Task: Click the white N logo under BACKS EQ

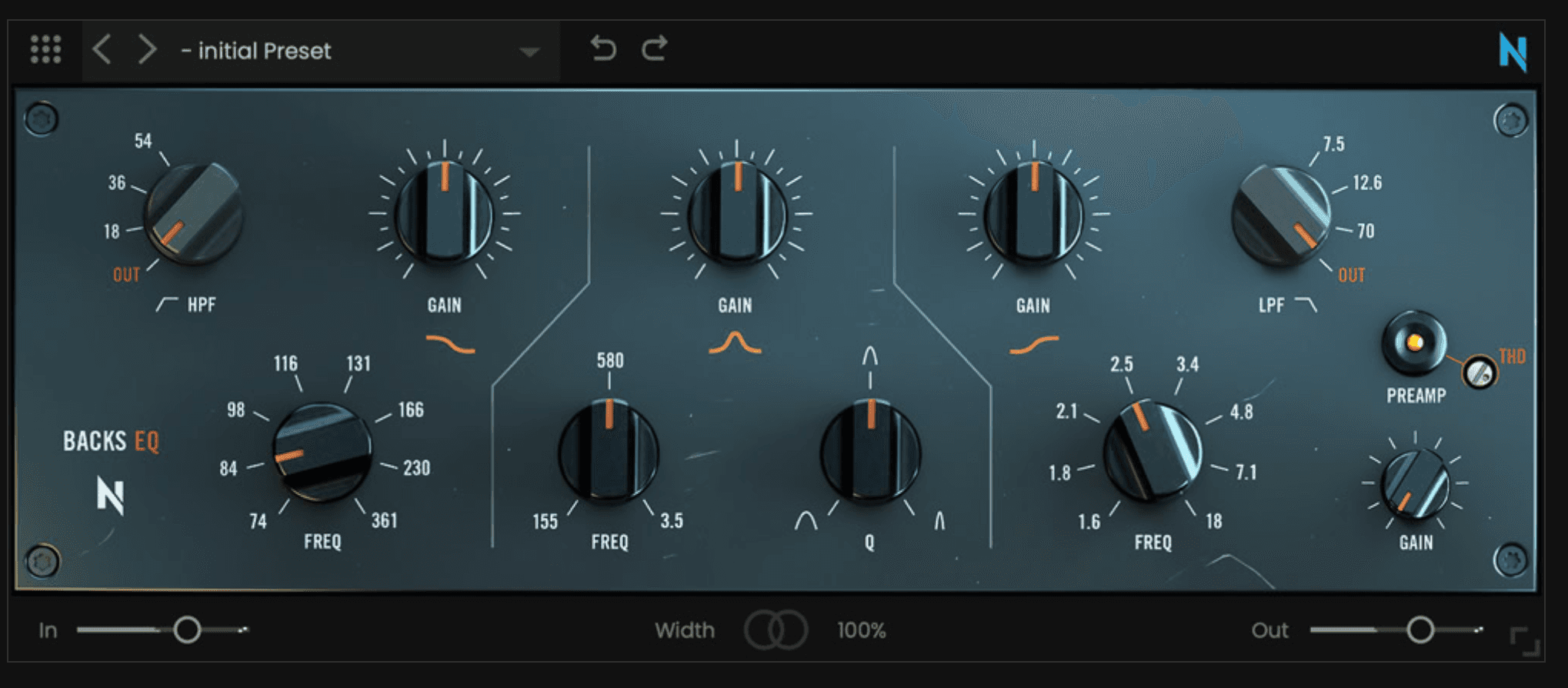Action: click(x=110, y=495)
